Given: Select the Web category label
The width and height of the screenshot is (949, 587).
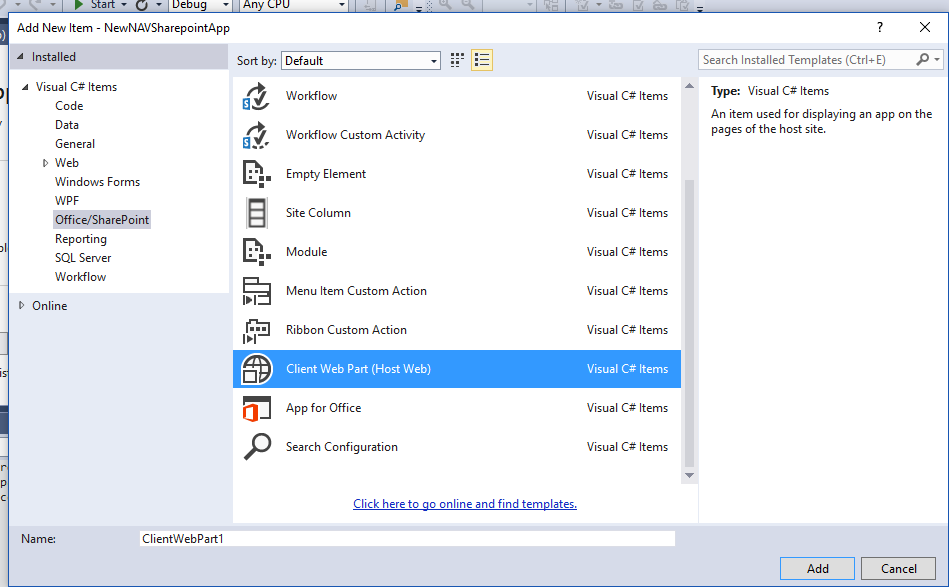Looking at the screenshot, I should pyautogui.click(x=67, y=163).
